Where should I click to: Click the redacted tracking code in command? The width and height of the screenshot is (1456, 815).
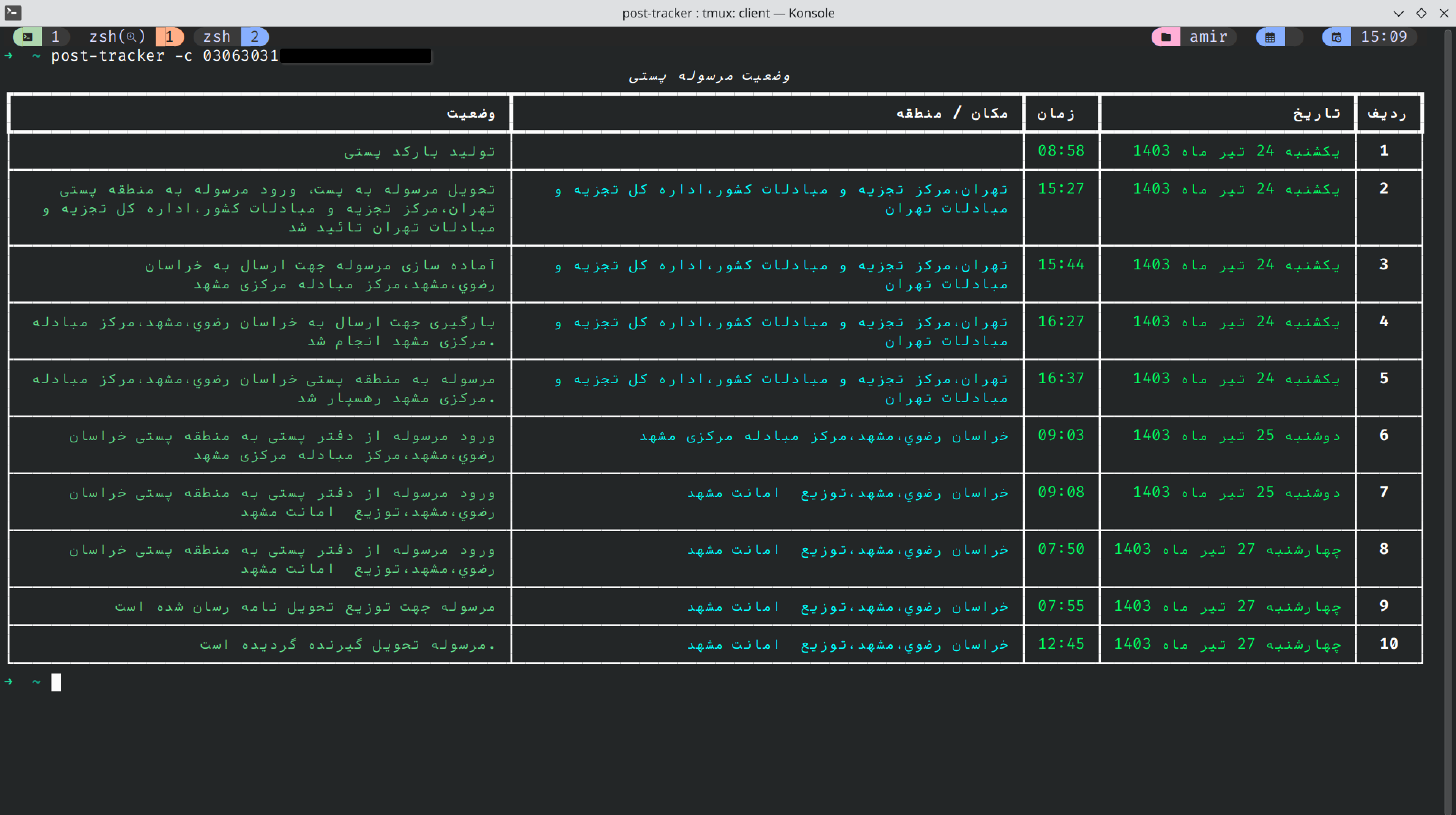(x=356, y=55)
